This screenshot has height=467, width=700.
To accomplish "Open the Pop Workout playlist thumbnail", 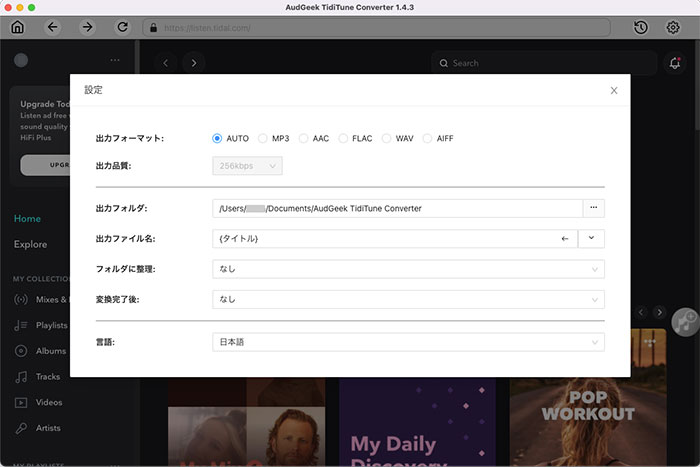I will [588, 422].
